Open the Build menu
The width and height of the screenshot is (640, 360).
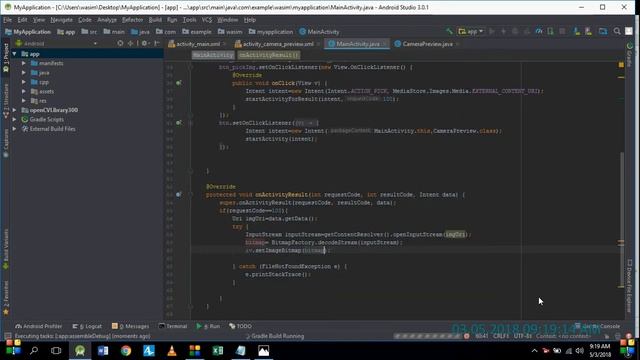(x=155, y=20)
